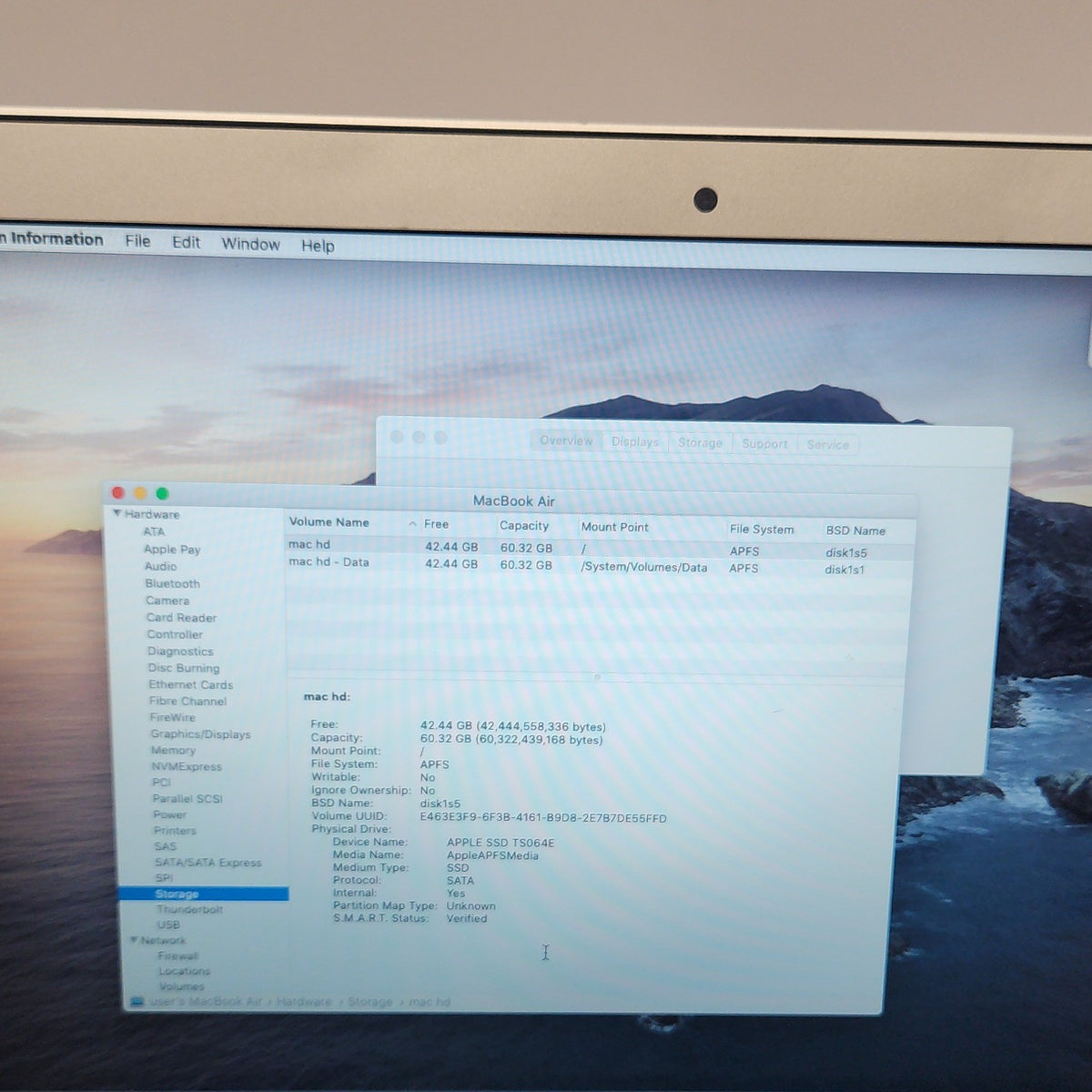The image size is (1092, 1092).
Task: Select Graphics/Displays in the sidebar
Action: [x=201, y=734]
